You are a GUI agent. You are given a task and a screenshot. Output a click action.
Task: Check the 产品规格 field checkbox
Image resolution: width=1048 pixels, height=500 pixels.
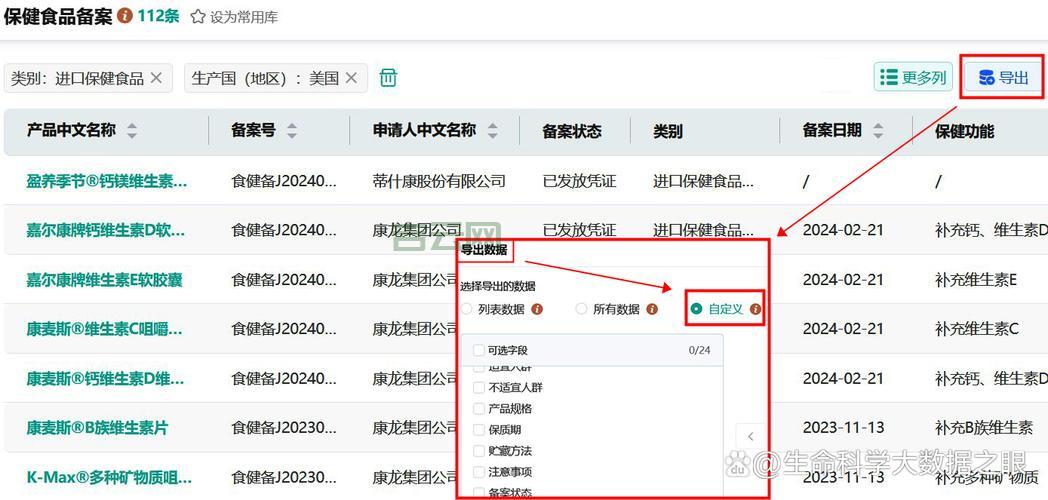(479, 408)
